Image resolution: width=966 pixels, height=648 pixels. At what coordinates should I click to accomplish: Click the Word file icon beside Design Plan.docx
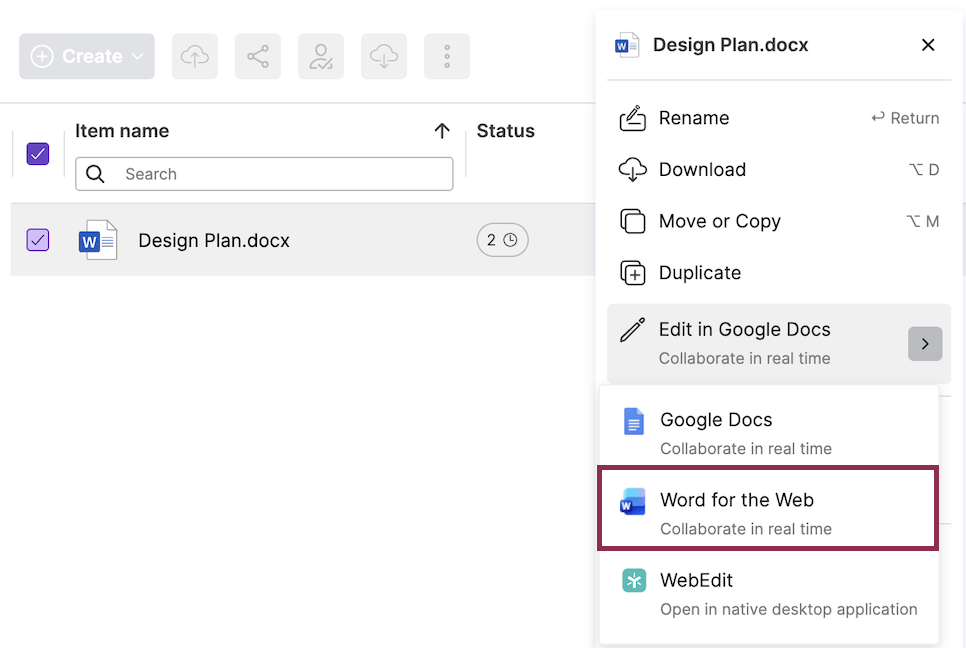[x=97, y=240]
